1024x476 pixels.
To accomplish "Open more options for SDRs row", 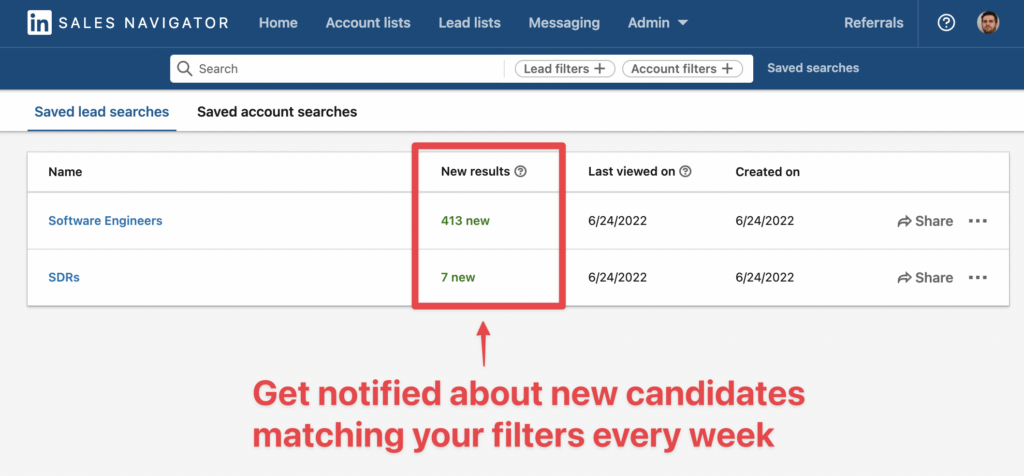I will (x=978, y=278).
